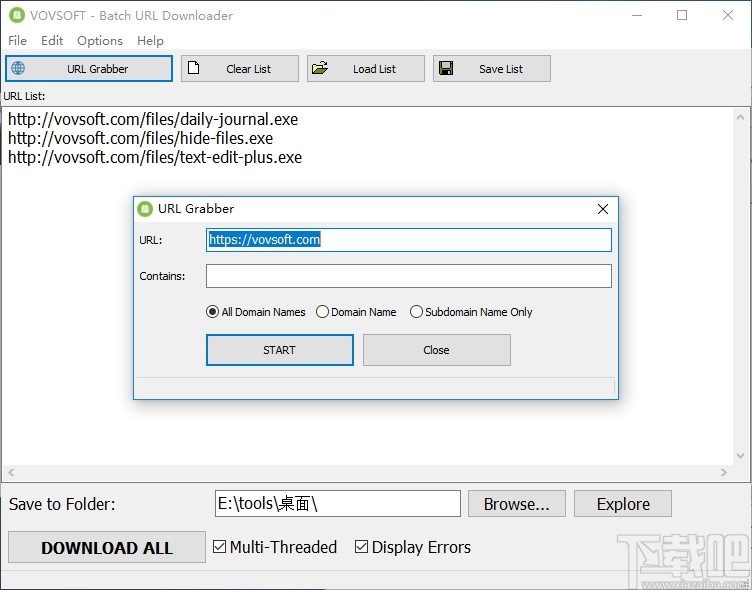Click the green icon in URL Grabber dialog title

[x=145, y=209]
